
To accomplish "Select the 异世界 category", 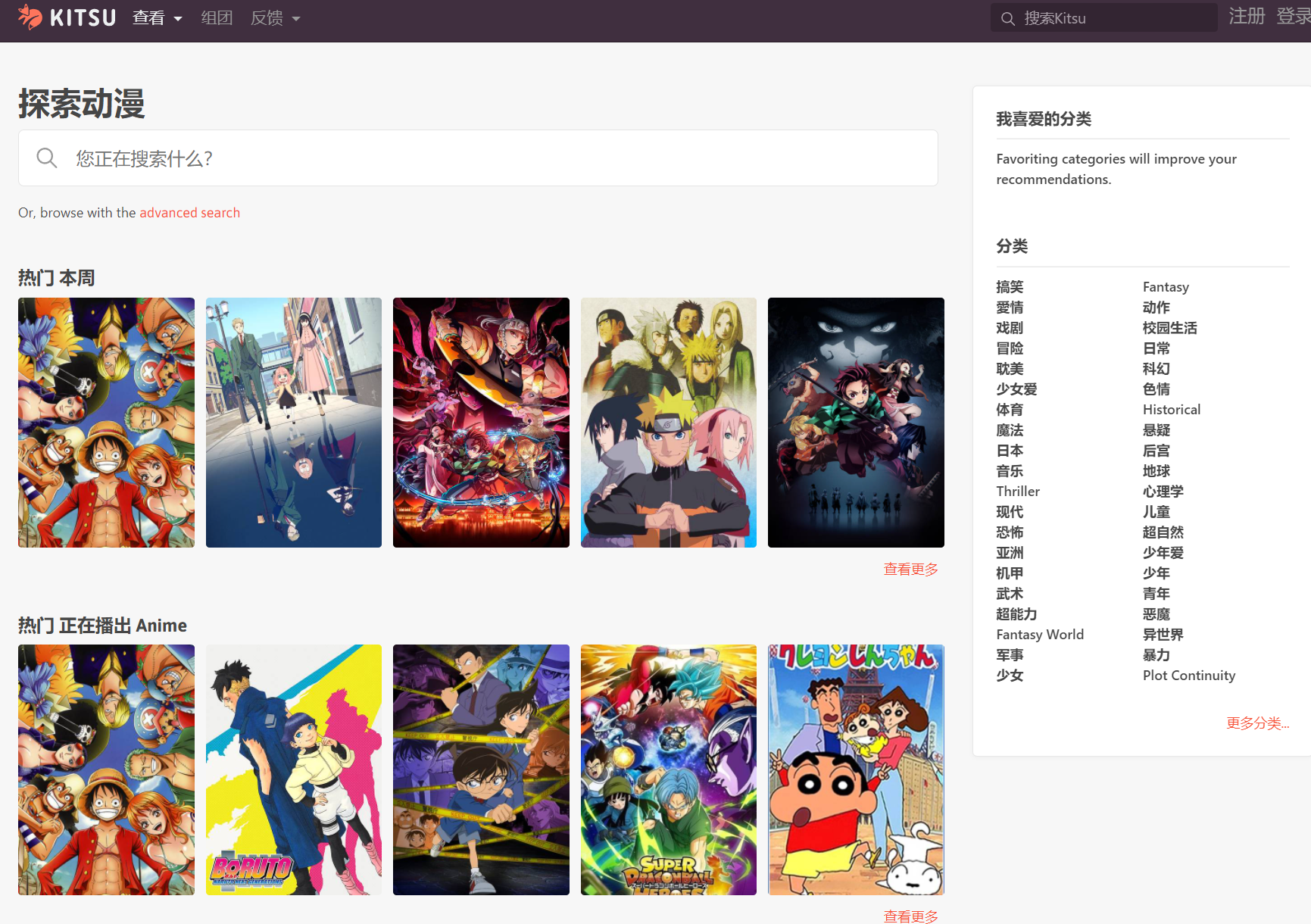I will point(1163,635).
